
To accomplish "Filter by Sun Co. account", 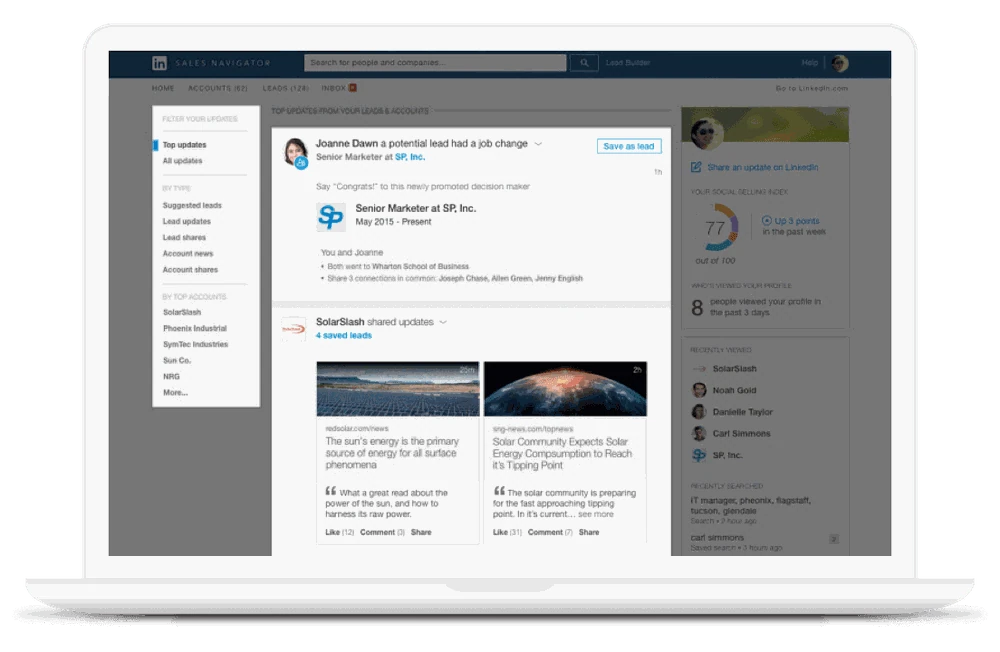I will (177, 360).
